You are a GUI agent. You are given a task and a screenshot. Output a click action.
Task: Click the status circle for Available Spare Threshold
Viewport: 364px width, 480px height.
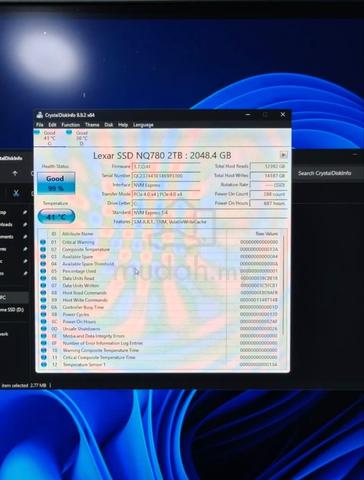(x=43, y=264)
